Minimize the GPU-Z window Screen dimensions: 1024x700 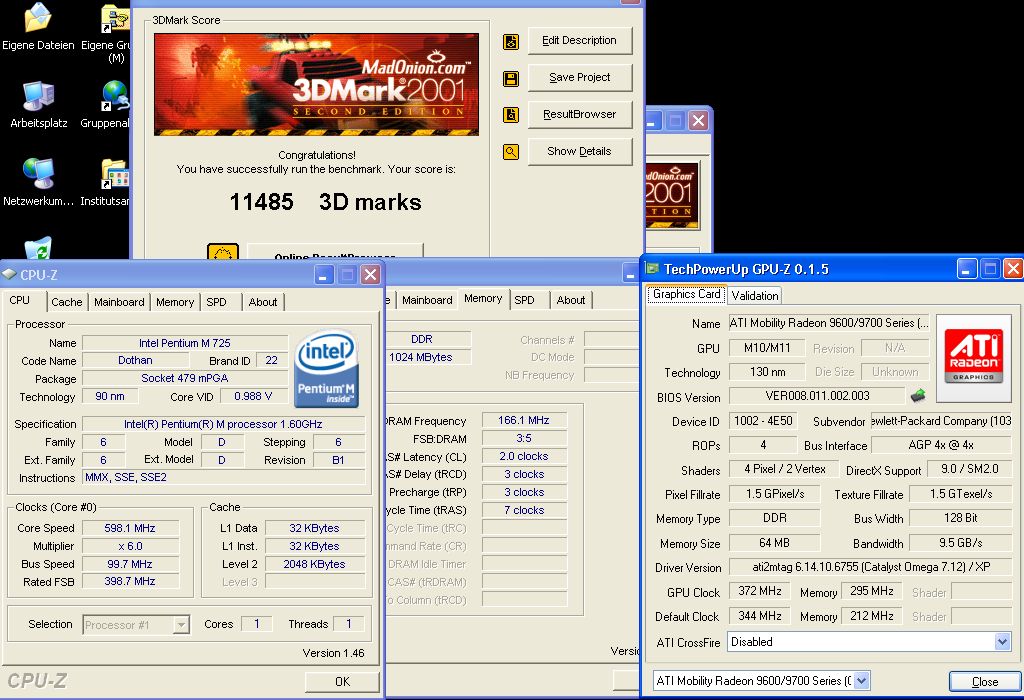(x=967, y=268)
